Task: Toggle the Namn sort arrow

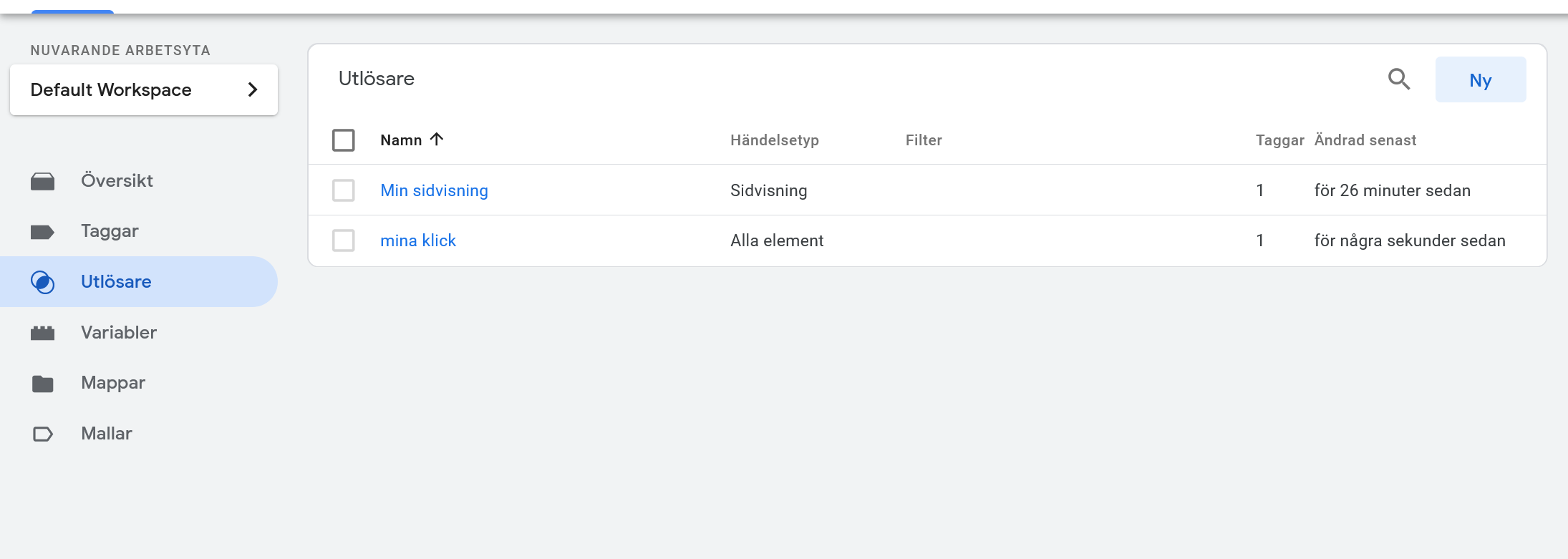Action: click(x=437, y=139)
